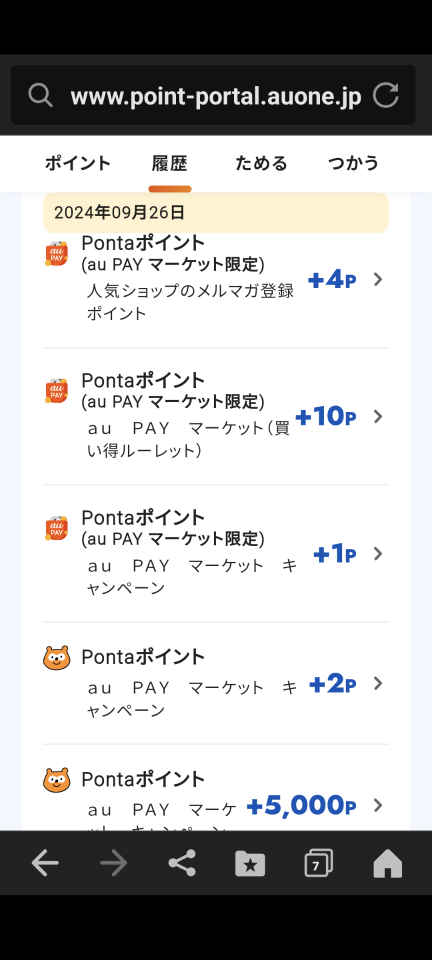The height and width of the screenshot is (960, 432).
Task: Switch to the つかう tab
Action: tap(353, 163)
